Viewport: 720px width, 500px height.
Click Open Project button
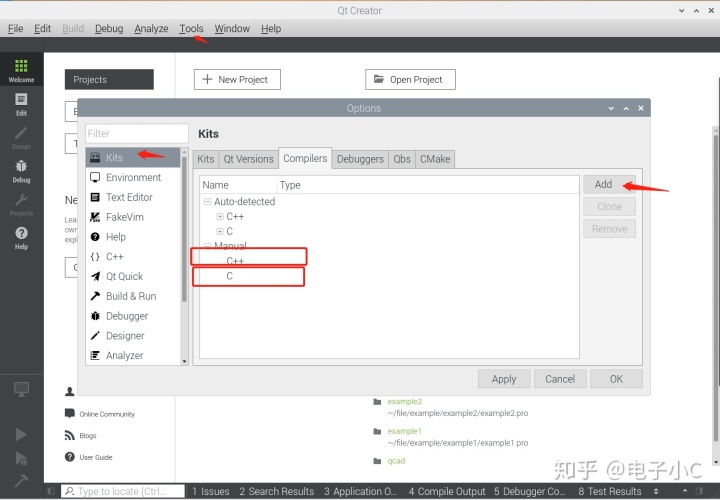pos(410,79)
